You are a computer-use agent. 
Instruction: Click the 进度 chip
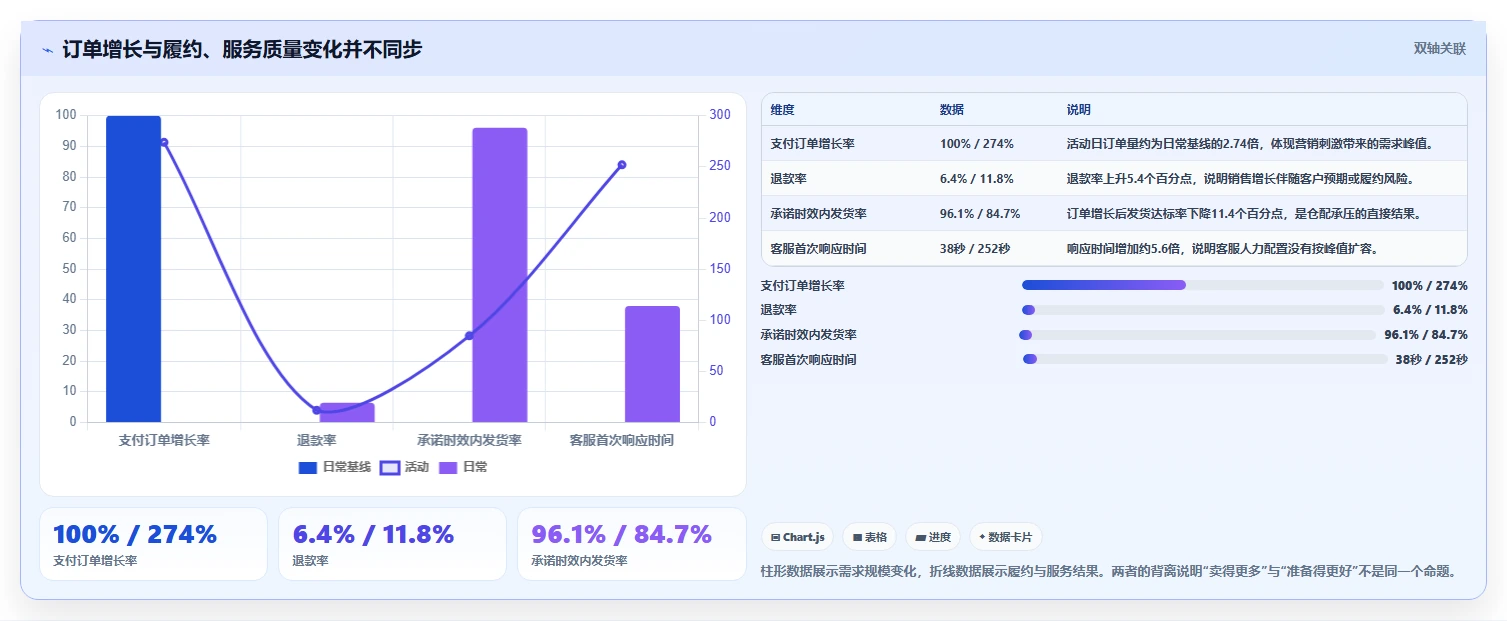[932, 537]
